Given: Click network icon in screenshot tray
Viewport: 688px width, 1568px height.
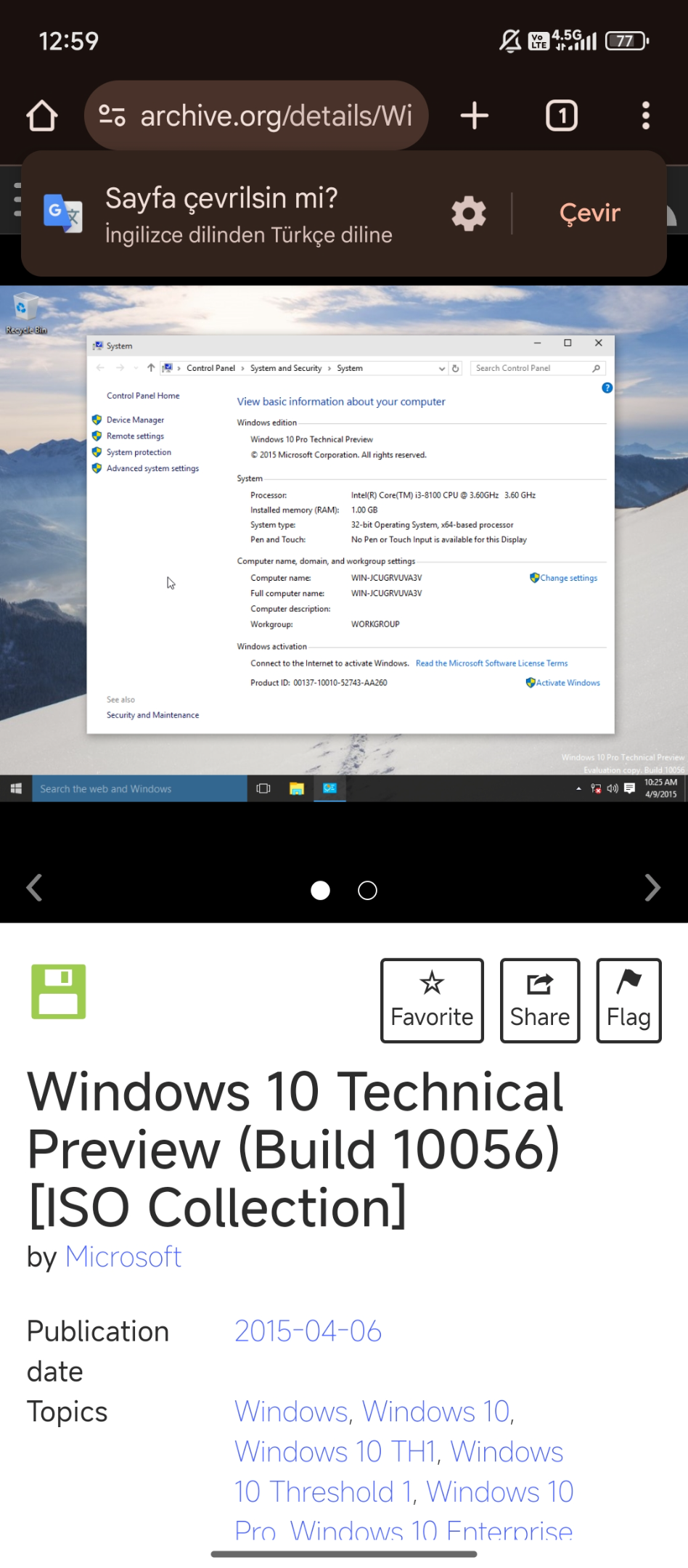Looking at the screenshot, I should [x=596, y=788].
